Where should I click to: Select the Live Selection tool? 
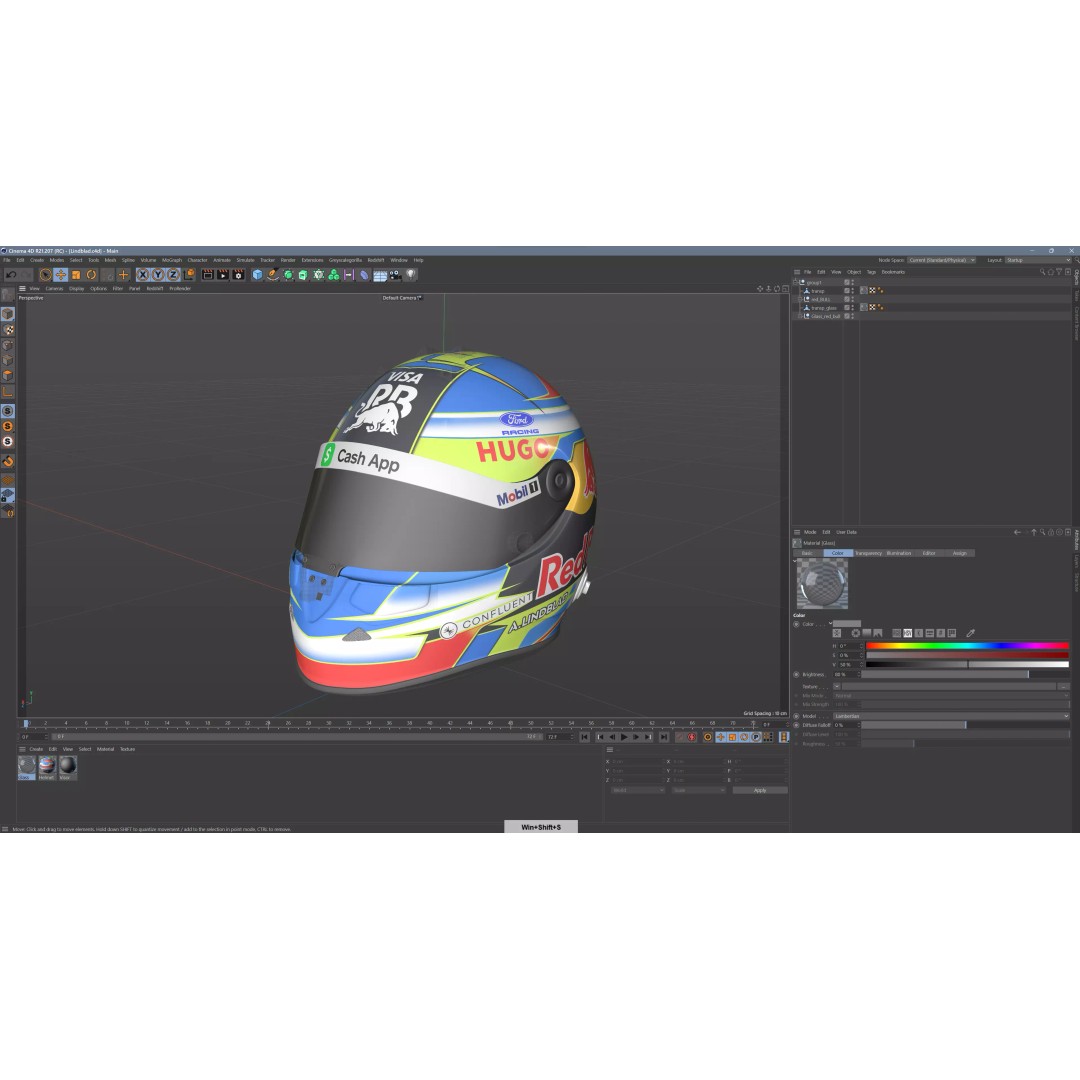pos(45,275)
